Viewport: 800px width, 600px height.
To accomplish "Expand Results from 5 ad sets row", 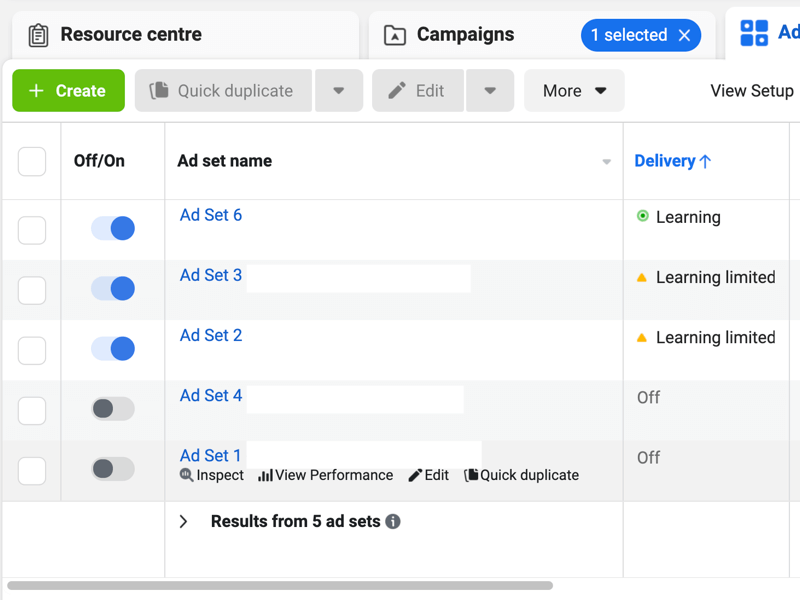I will (183, 522).
